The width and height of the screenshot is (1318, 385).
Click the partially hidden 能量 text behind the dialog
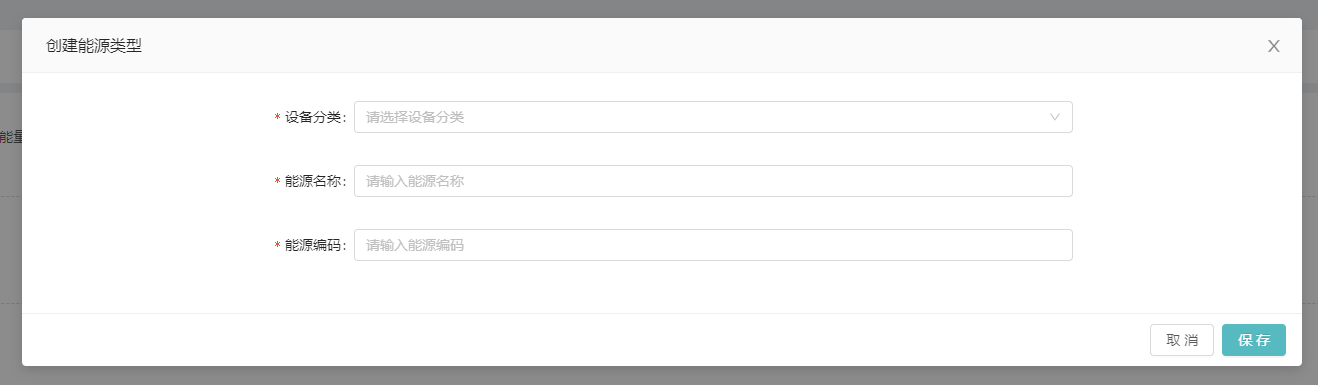point(10,136)
